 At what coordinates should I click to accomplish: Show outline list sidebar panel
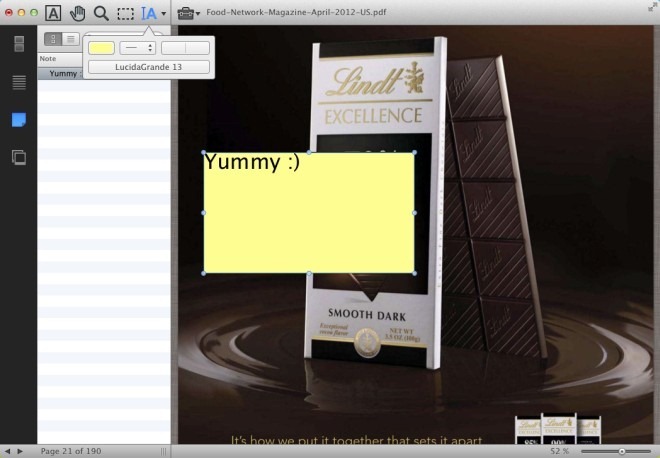click(x=19, y=82)
